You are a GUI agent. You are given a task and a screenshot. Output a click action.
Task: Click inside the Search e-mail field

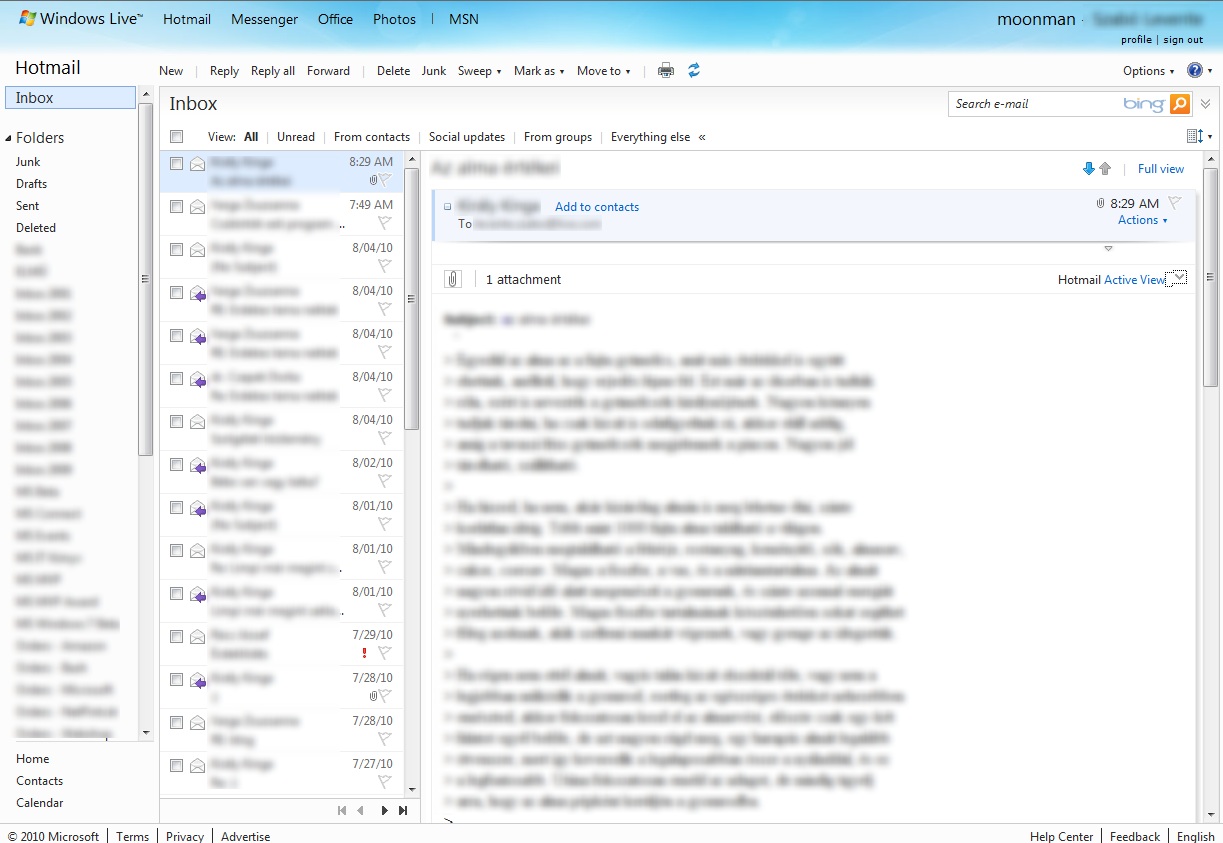point(1035,103)
